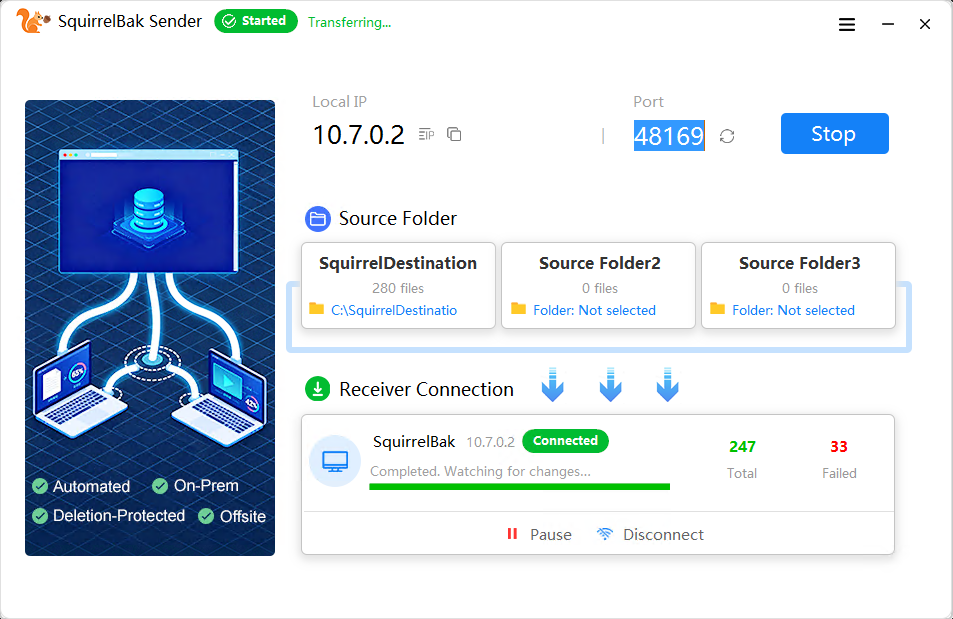This screenshot has height=619, width=953.
Task: Click the IP list icon beside 10.7.0.2
Action: click(425, 133)
